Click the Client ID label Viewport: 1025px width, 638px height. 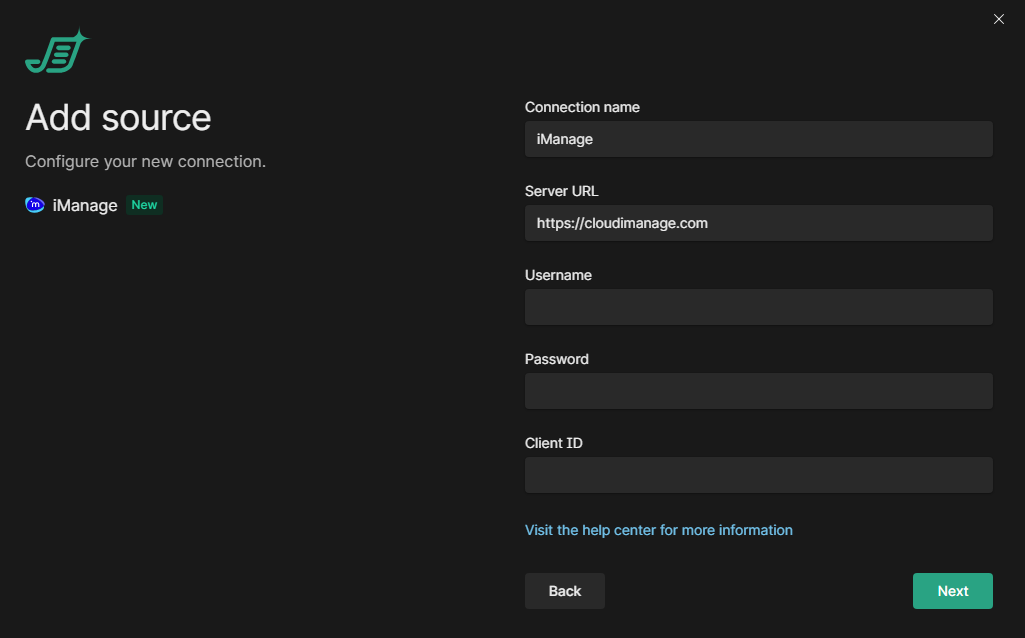553,443
